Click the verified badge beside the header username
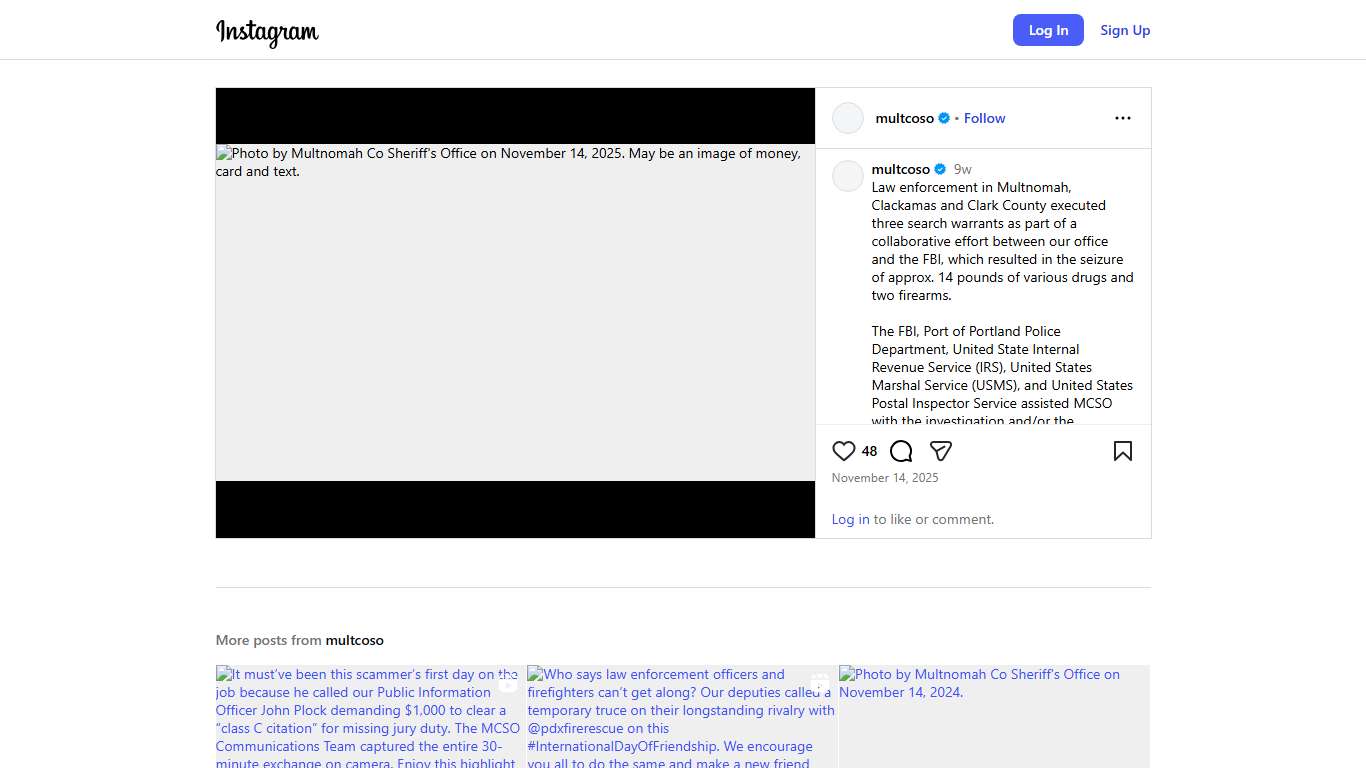 point(944,118)
